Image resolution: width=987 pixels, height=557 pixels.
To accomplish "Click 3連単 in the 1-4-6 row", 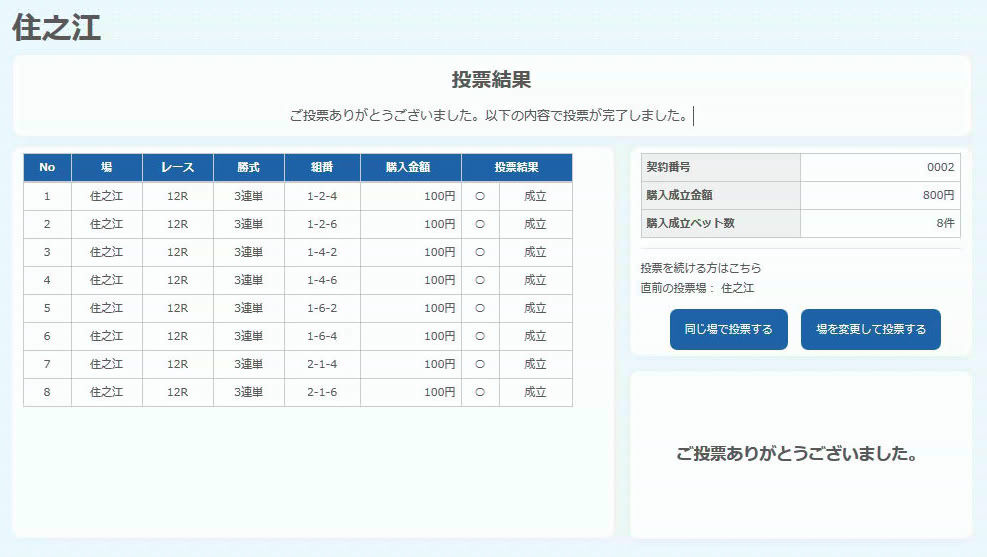I will (x=249, y=280).
